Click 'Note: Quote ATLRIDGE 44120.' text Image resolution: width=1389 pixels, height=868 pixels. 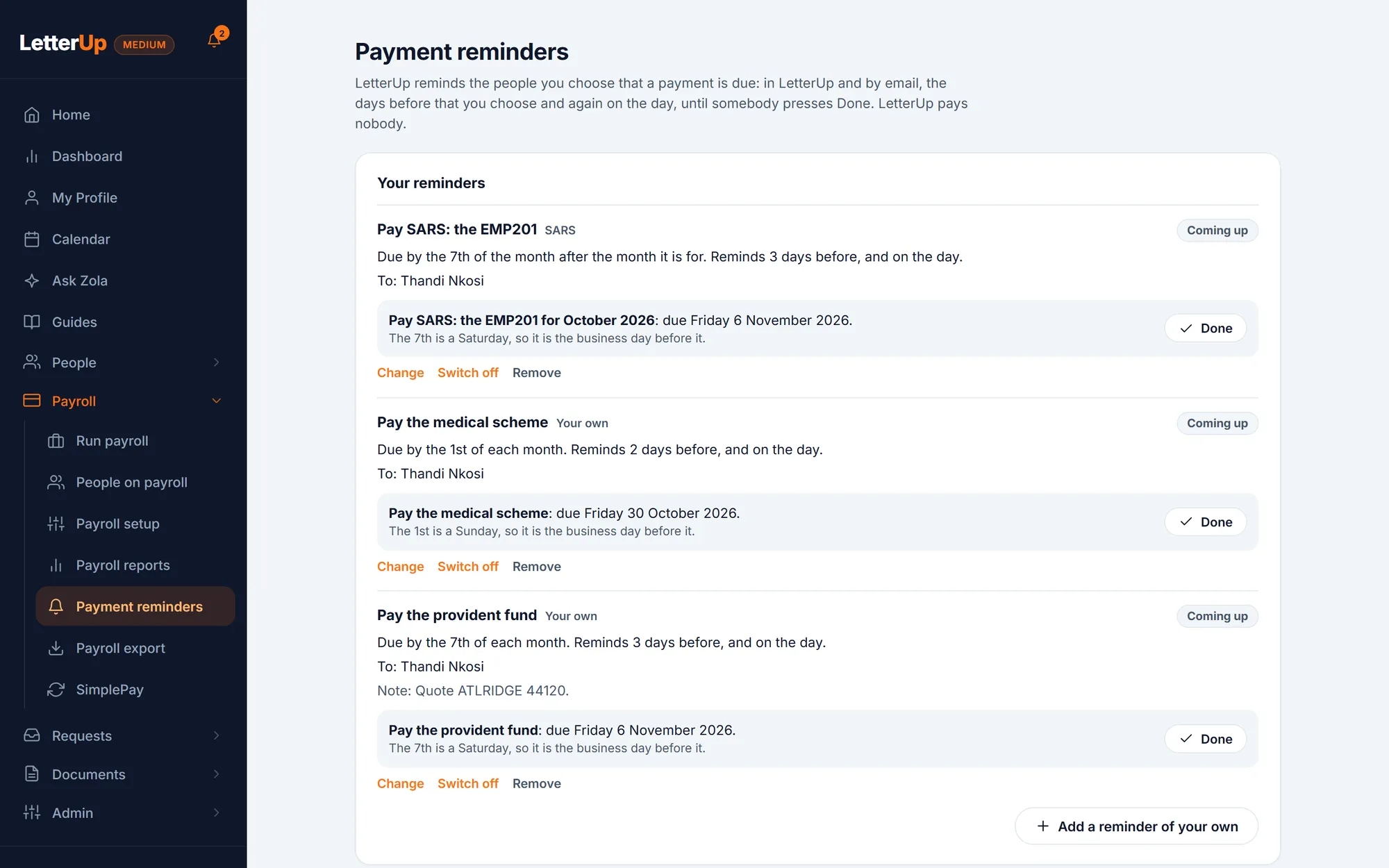tap(473, 691)
